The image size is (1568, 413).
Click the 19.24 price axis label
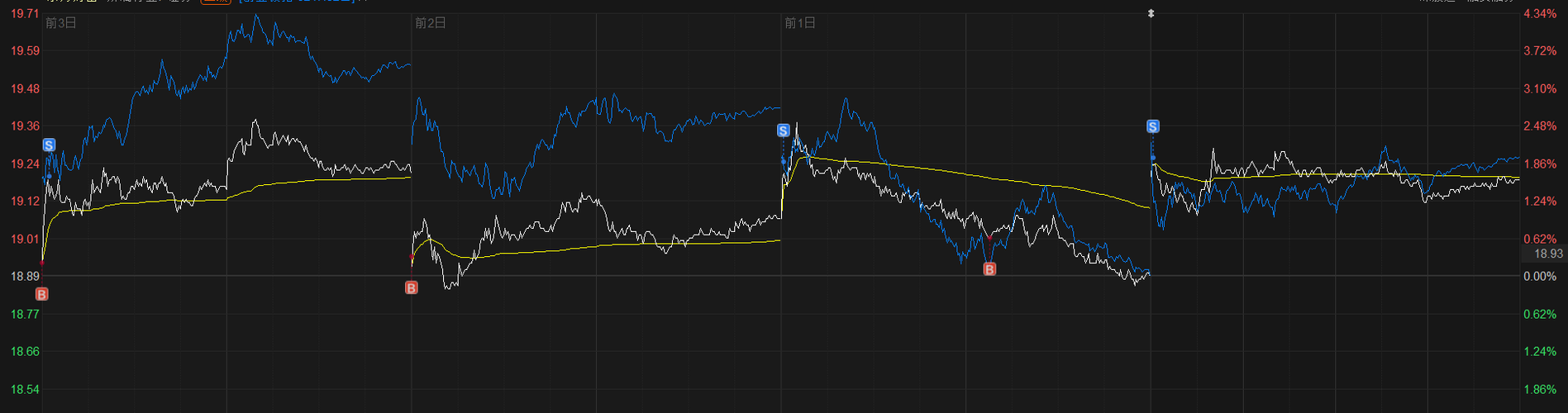(x=25, y=164)
